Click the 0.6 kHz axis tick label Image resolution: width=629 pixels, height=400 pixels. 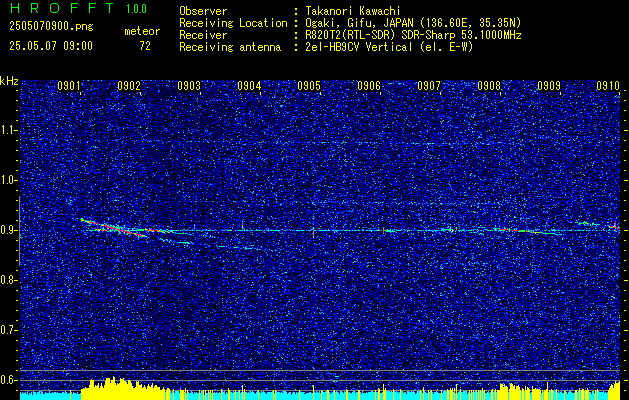click(x=9, y=380)
